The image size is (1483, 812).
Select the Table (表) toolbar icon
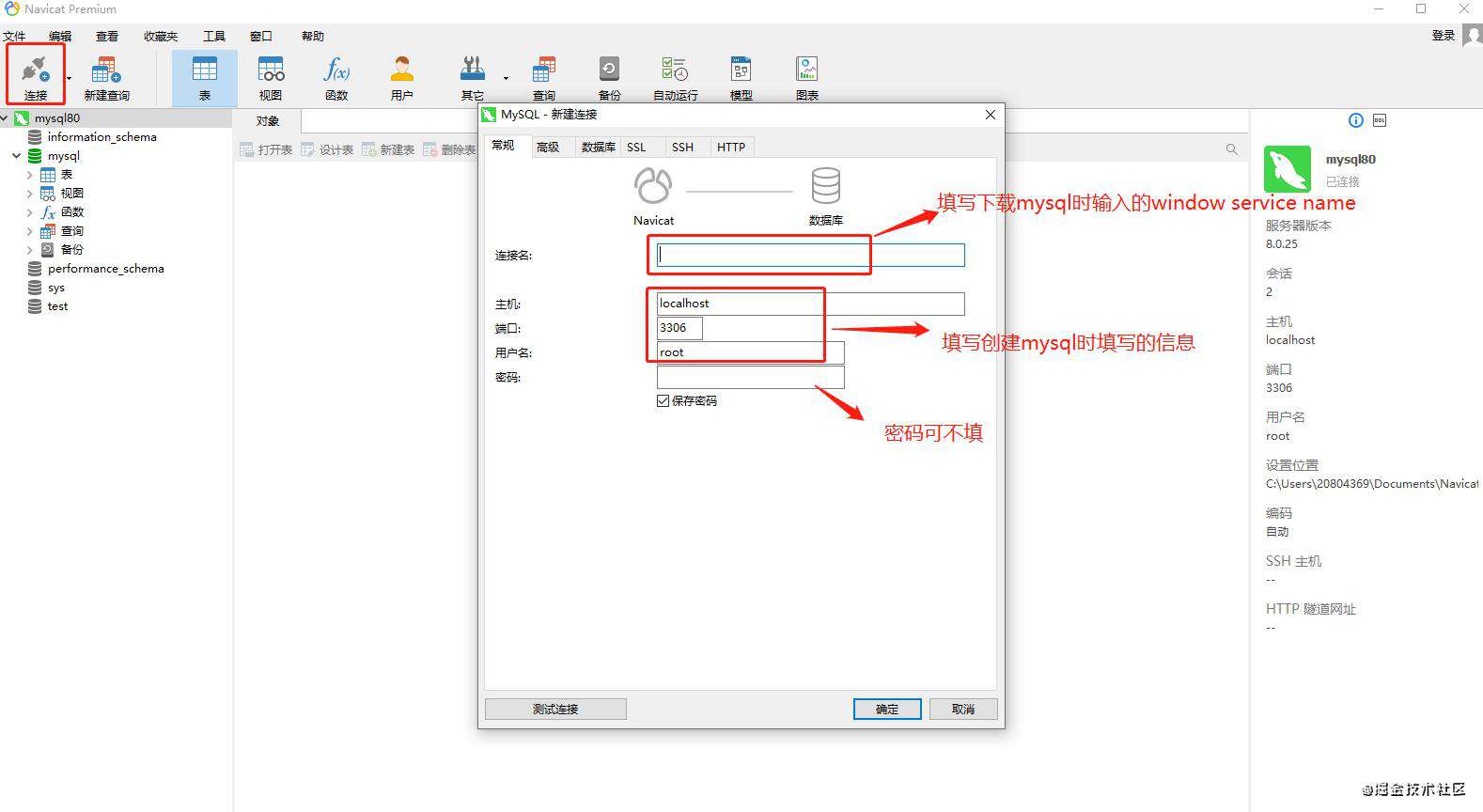[x=204, y=70]
